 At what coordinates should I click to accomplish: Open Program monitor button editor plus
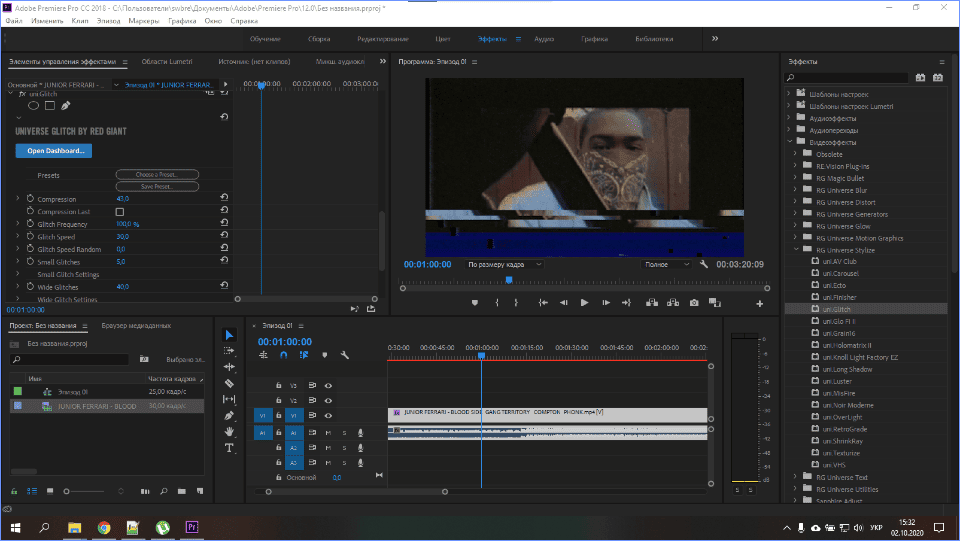(x=760, y=304)
